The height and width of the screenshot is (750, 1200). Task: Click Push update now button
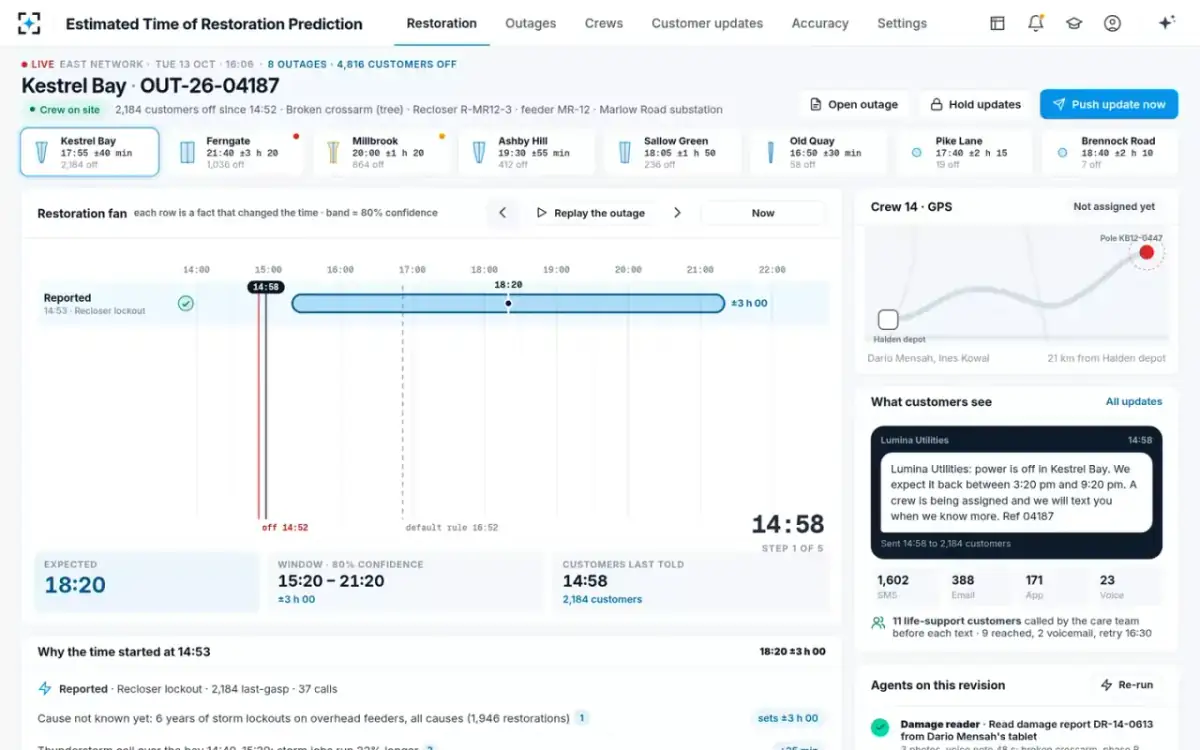coord(1109,104)
